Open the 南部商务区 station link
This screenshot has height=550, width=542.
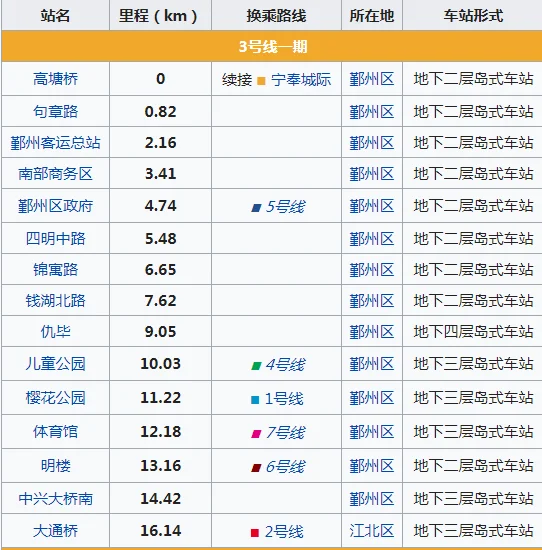point(55,174)
